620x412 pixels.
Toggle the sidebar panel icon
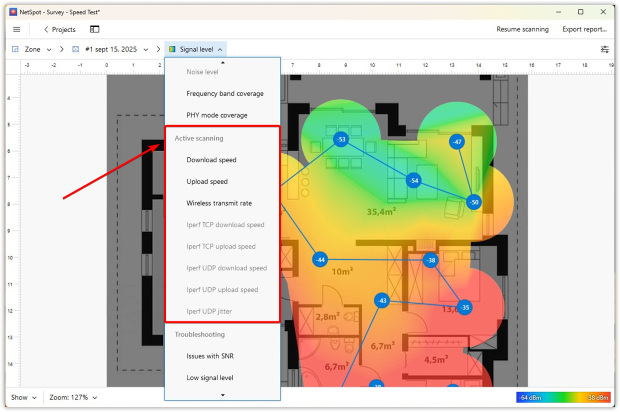[x=95, y=29]
